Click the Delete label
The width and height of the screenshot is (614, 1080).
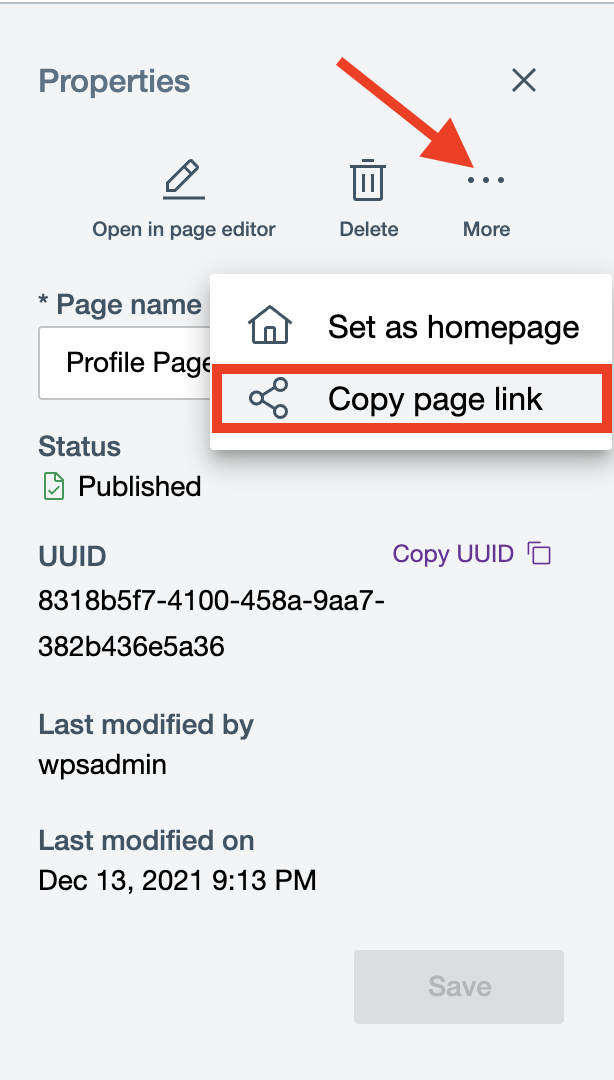click(x=368, y=228)
